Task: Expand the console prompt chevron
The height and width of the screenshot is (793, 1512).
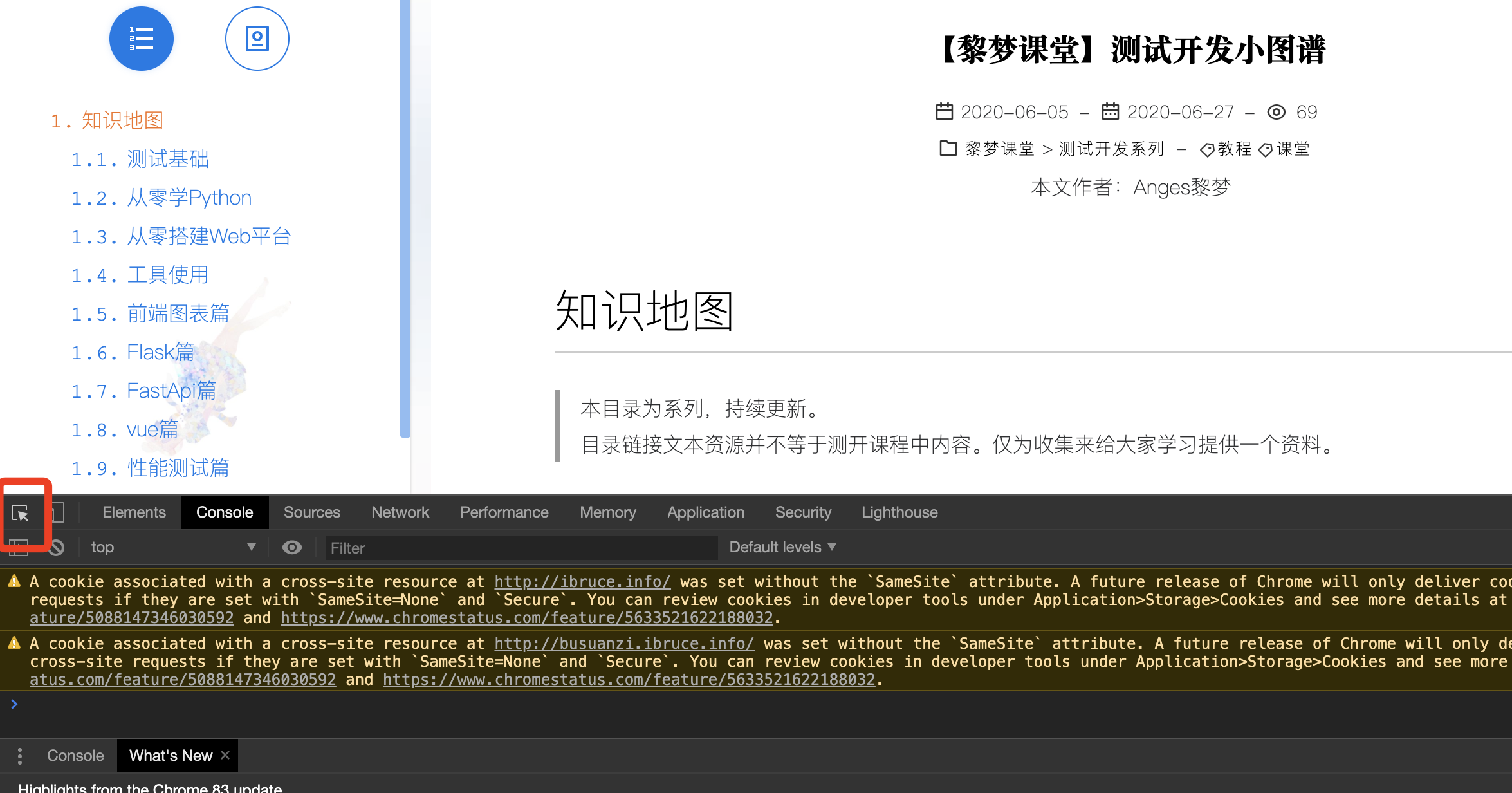Action: (14, 704)
